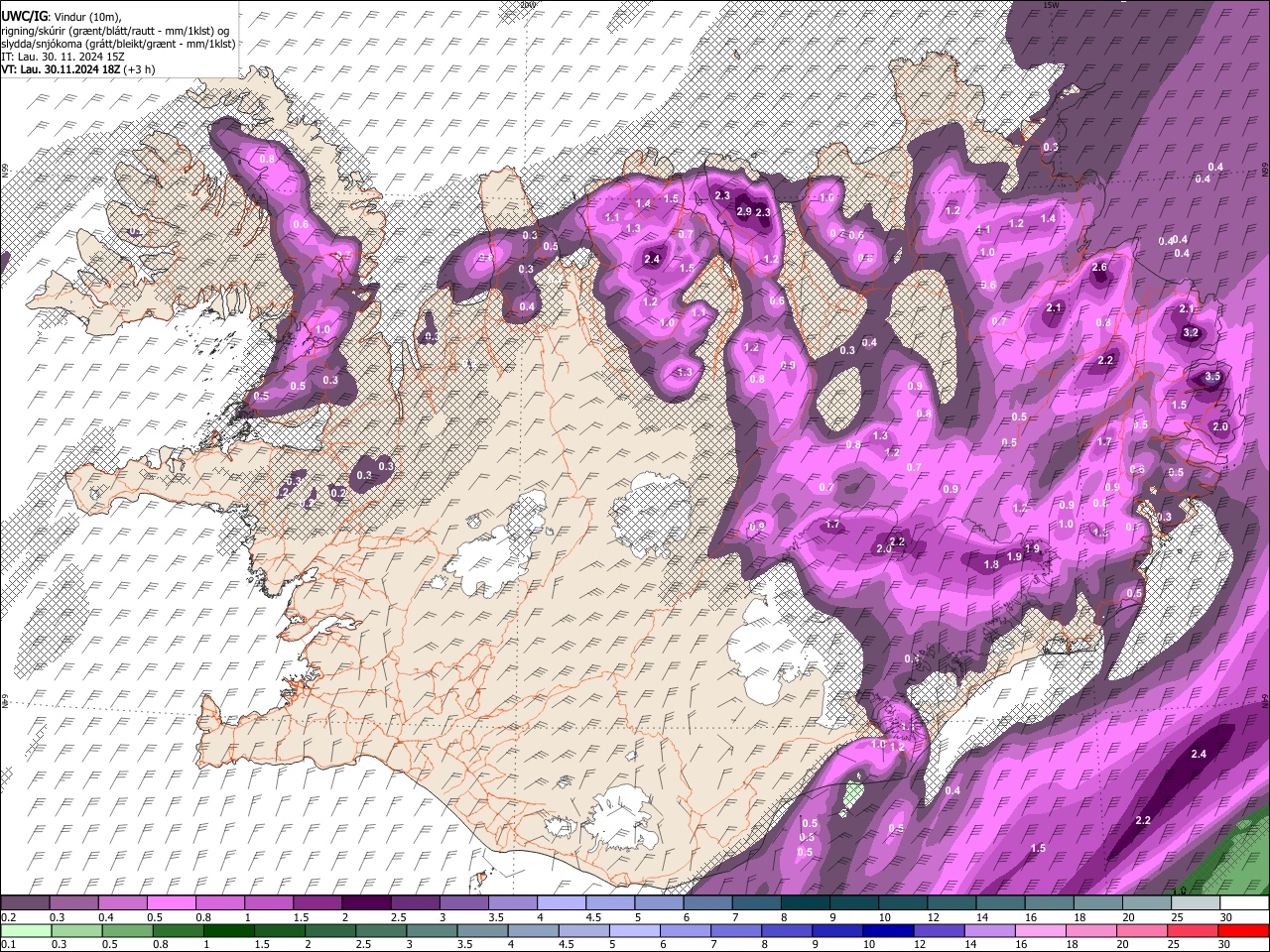Pick the darkest purple 2–2.5 snow legend swatch
The image size is (1270, 952).
tap(365, 903)
